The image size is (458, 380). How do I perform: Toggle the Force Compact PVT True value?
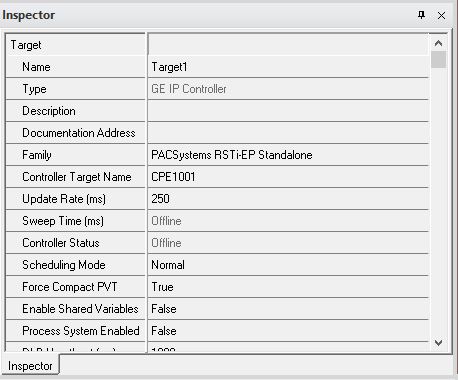point(288,287)
